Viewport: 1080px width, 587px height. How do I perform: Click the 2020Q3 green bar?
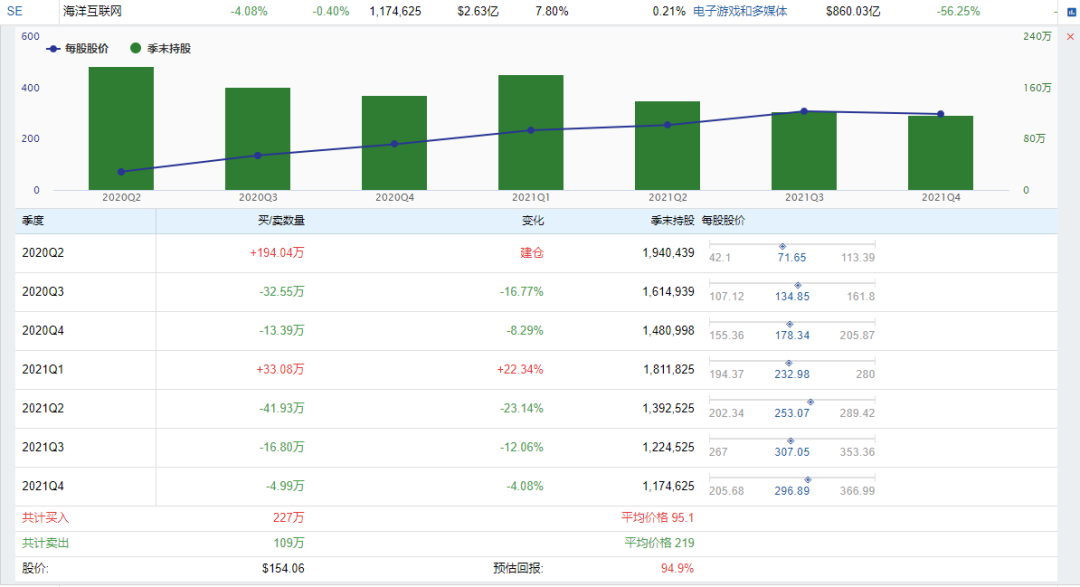point(258,138)
